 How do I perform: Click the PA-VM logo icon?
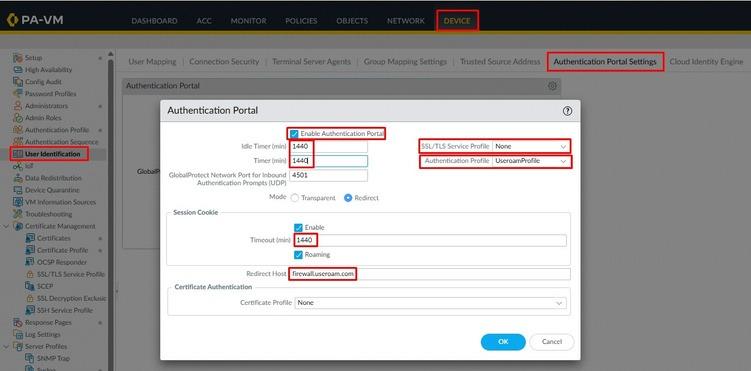coord(12,20)
